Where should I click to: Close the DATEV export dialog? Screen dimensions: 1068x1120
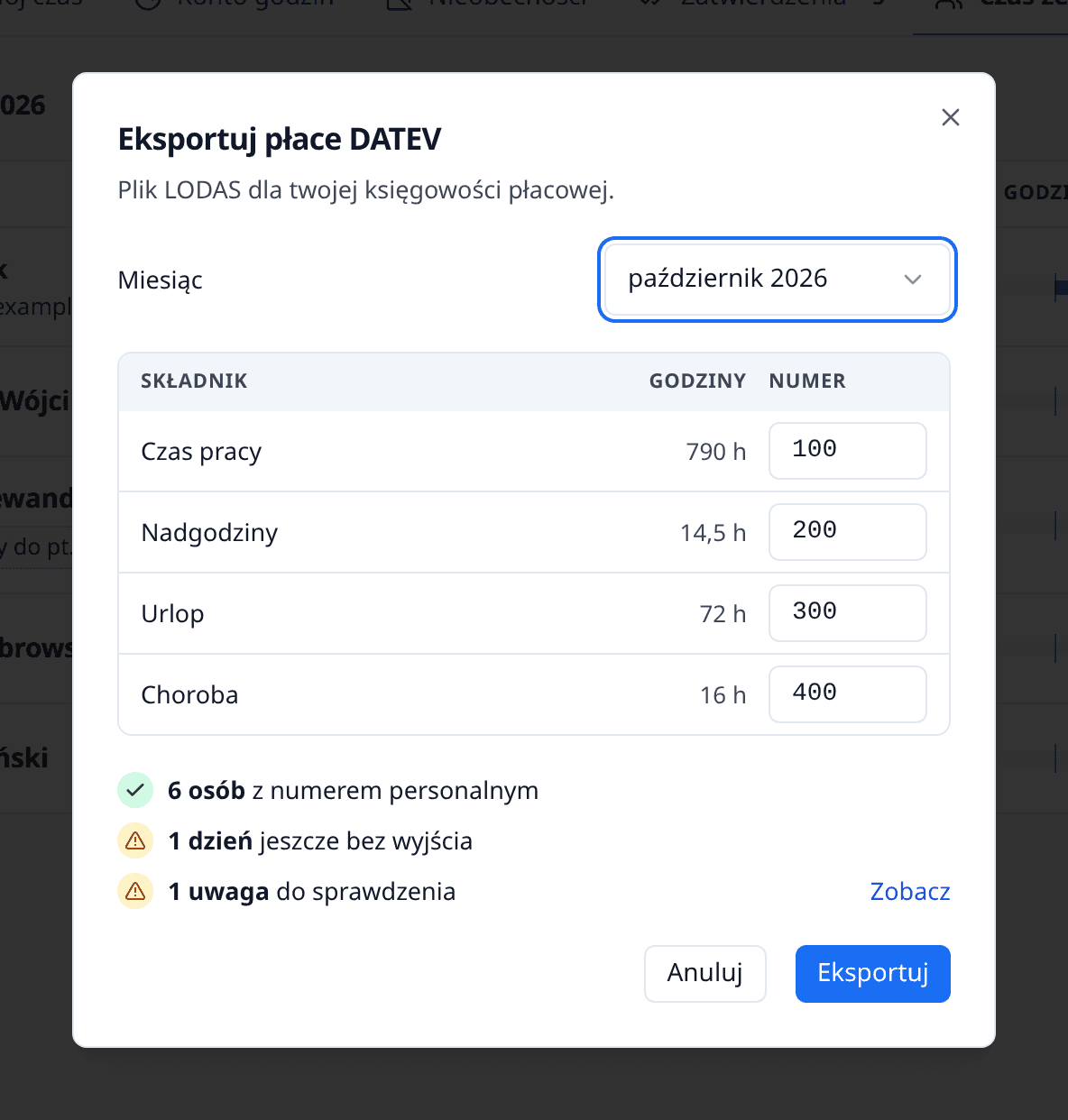point(950,117)
